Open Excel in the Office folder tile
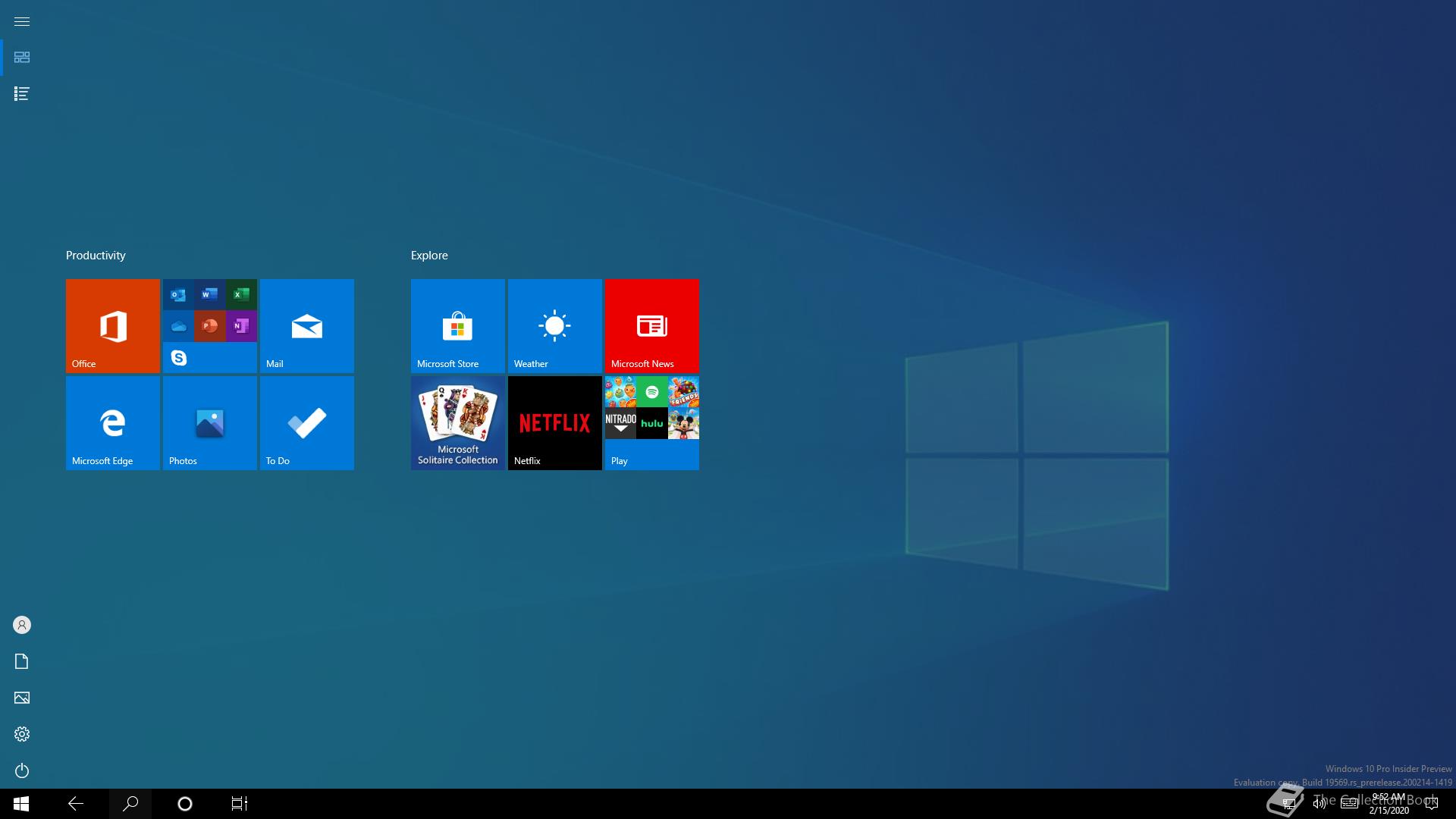The image size is (1456, 819). (241, 294)
